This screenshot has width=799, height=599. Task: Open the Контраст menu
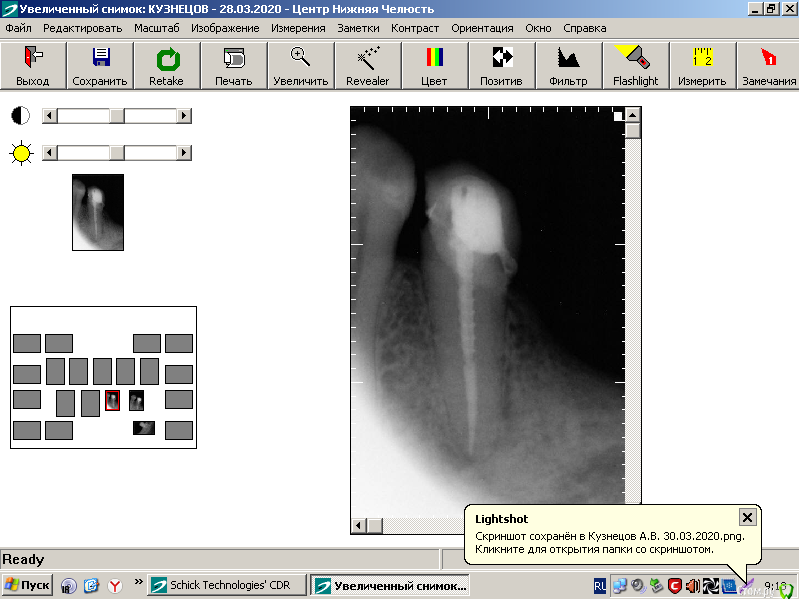(x=414, y=28)
